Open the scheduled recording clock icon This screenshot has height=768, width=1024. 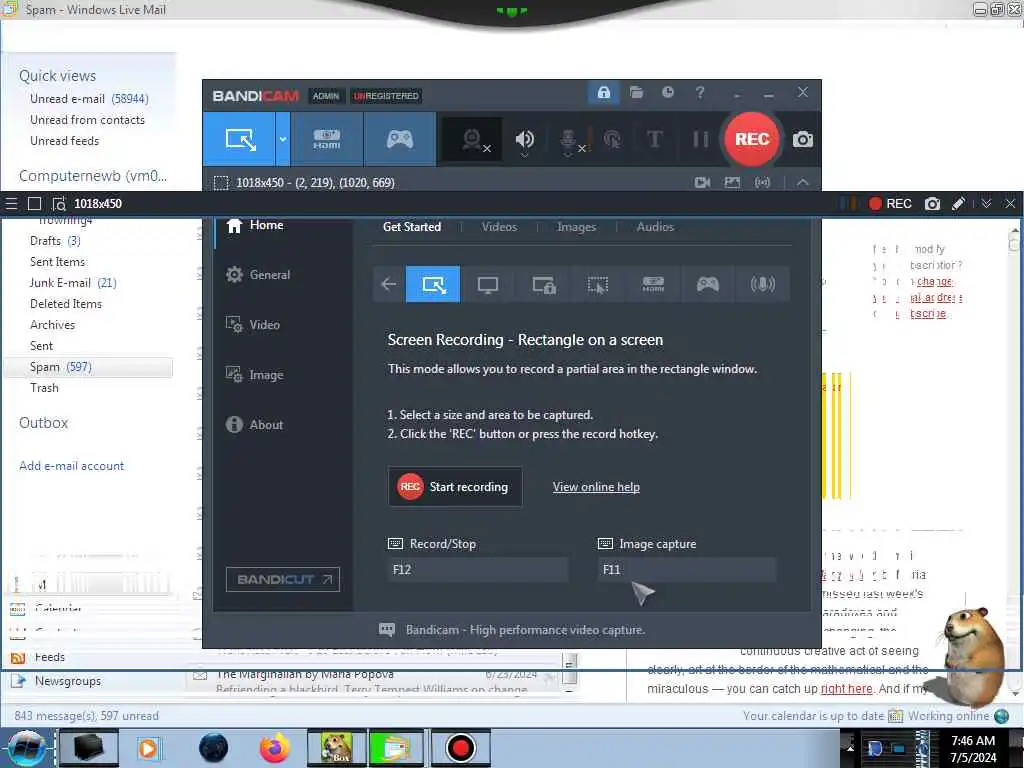click(667, 92)
